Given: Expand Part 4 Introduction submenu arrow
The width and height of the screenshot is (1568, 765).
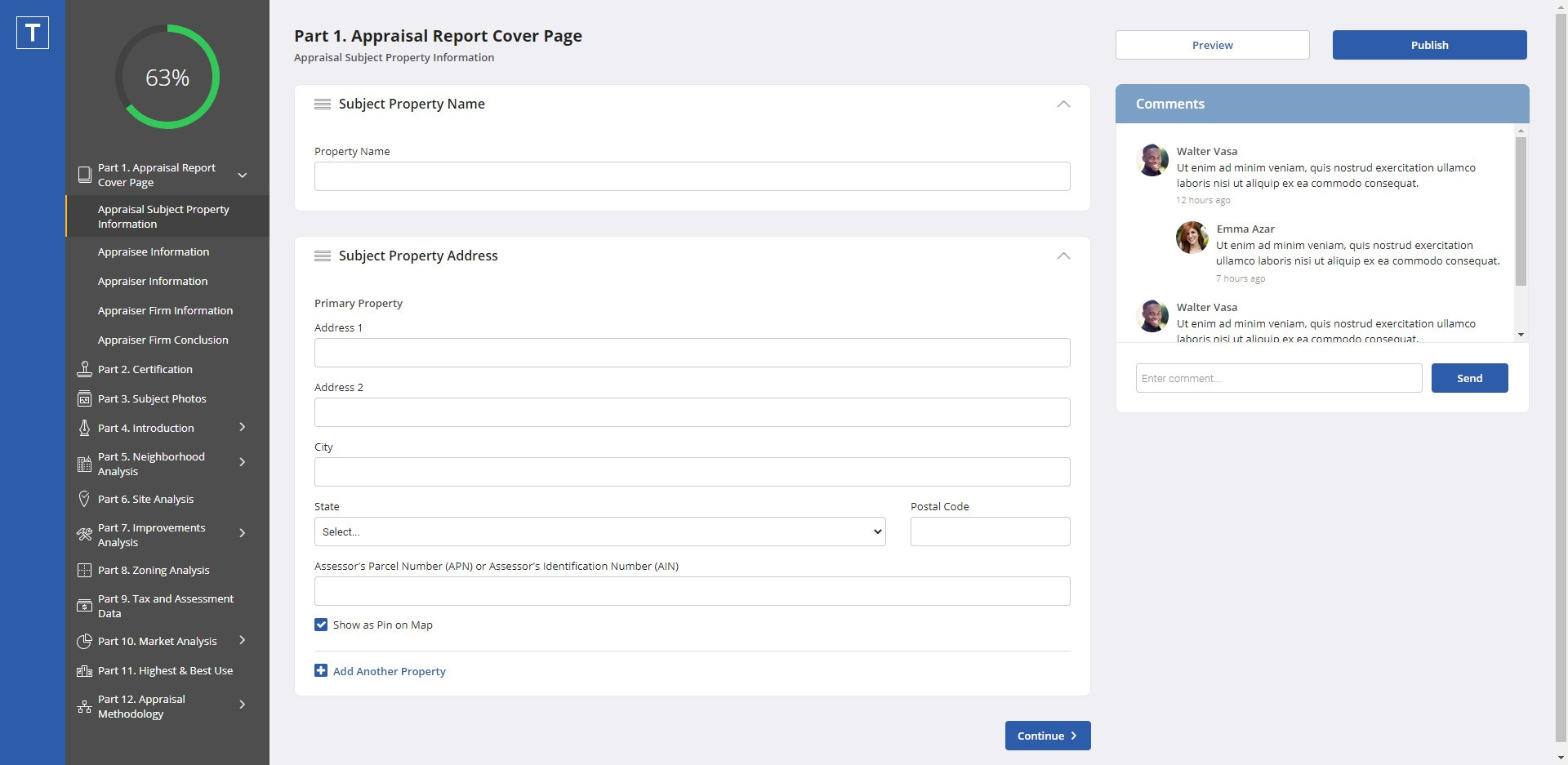Looking at the screenshot, I should point(242,427).
